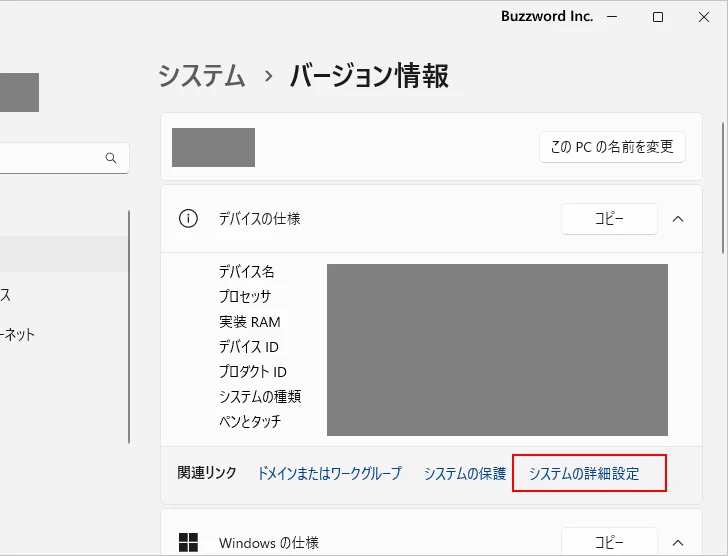The height and width of the screenshot is (556, 728).
Task: Go back to システム breadcrumb
Action: click(x=202, y=76)
